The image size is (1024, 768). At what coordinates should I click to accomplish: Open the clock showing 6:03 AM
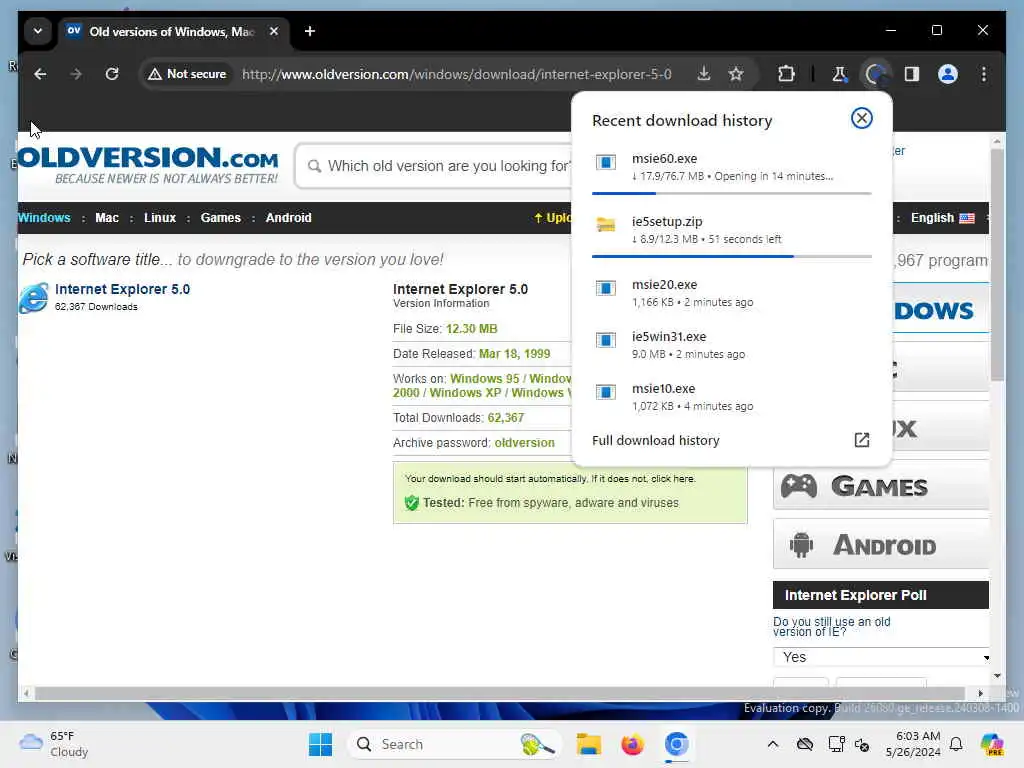pyautogui.click(x=913, y=744)
